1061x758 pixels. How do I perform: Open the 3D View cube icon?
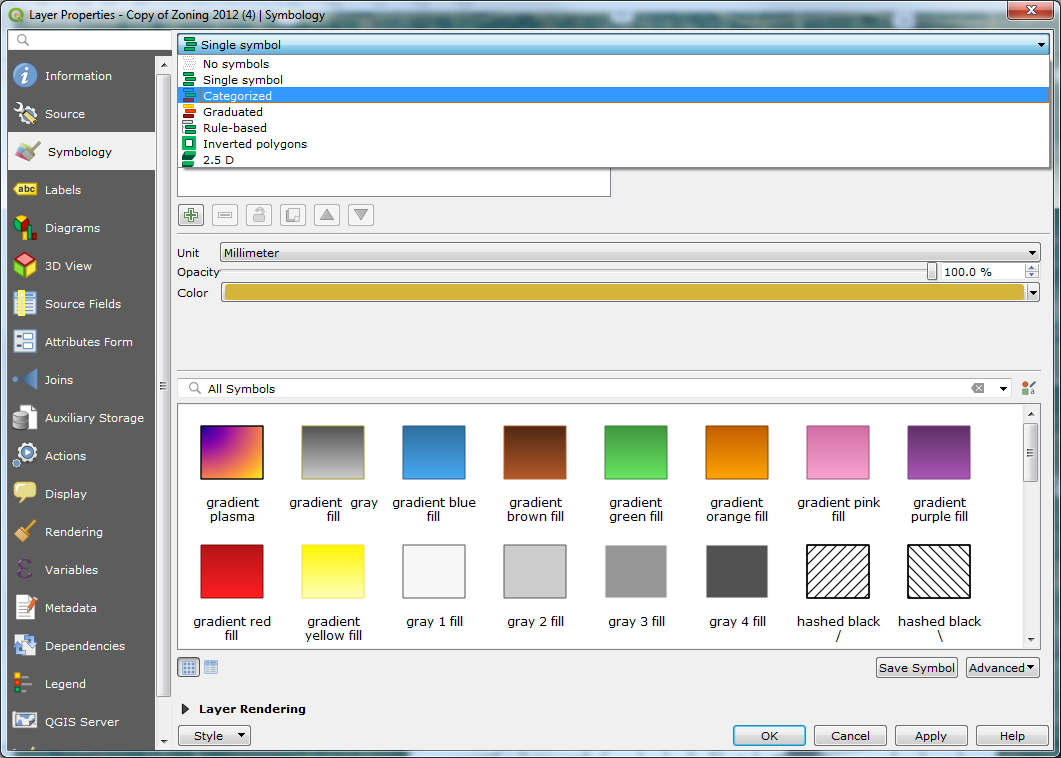(x=25, y=266)
